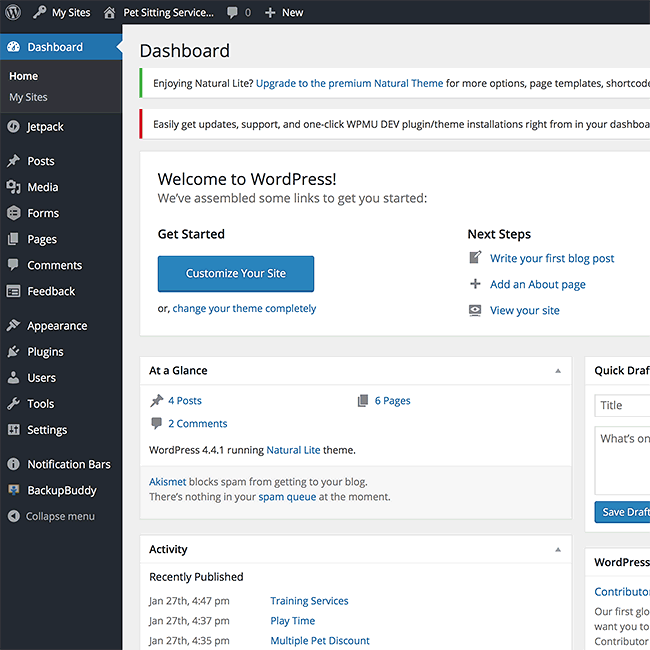Click the Appearance paintbrush icon
This screenshot has width=650, height=650.
point(13,325)
